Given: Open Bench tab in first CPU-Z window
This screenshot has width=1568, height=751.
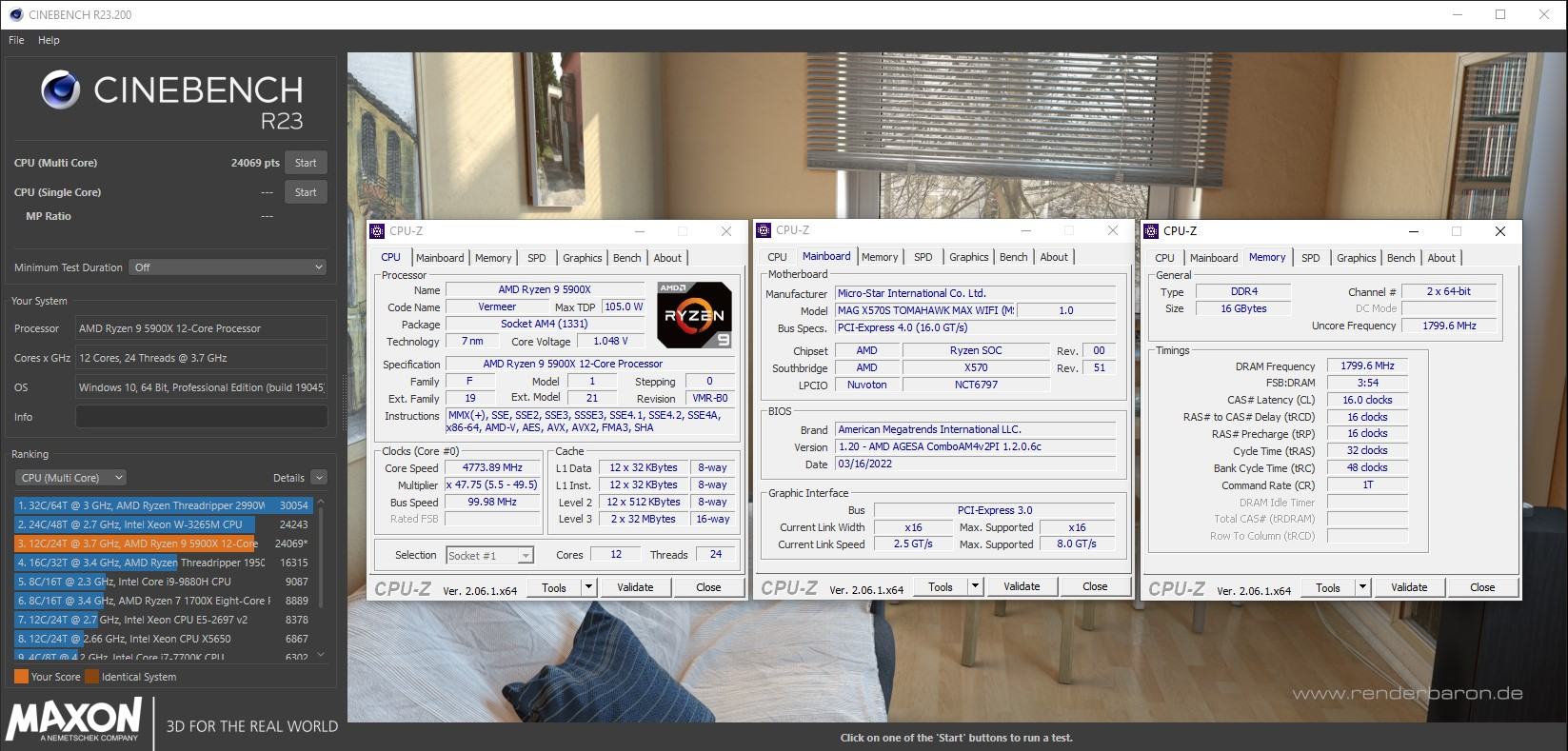Looking at the screenshot, I should pyautogui.click(x=626, y=258).
